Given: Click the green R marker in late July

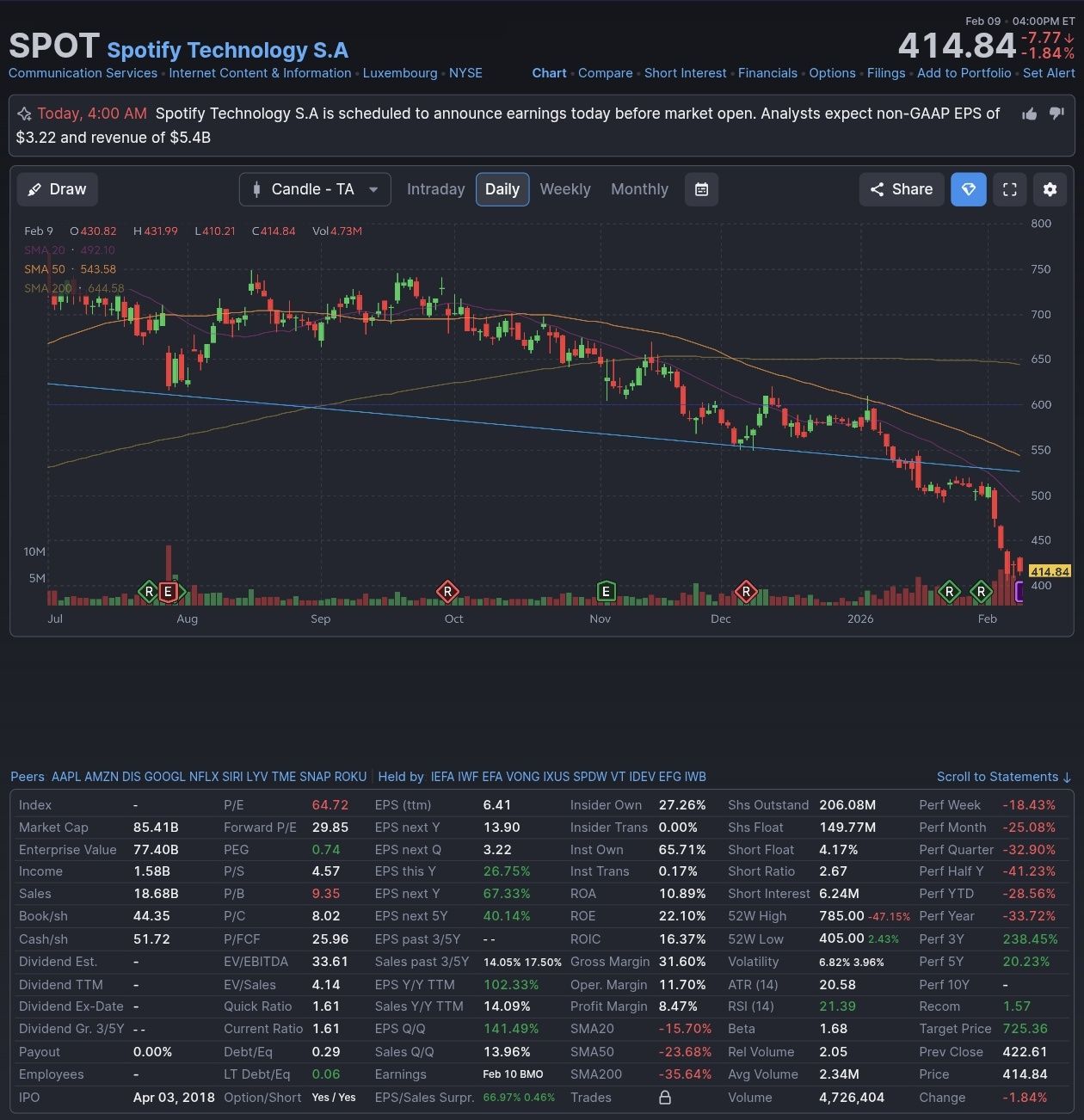Looking at the screenshot, I should tap(149, 591).
